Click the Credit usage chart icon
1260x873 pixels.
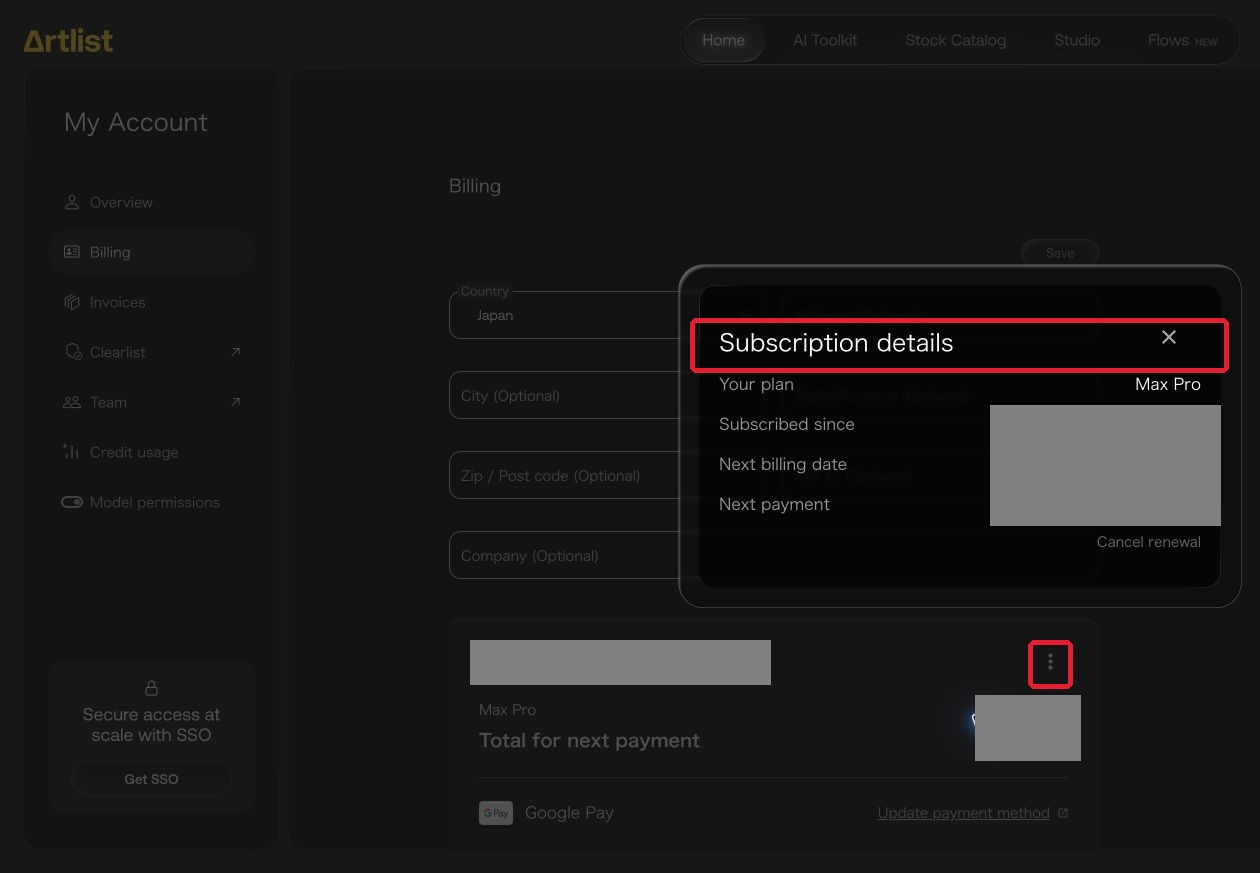[x=71, y=451]
